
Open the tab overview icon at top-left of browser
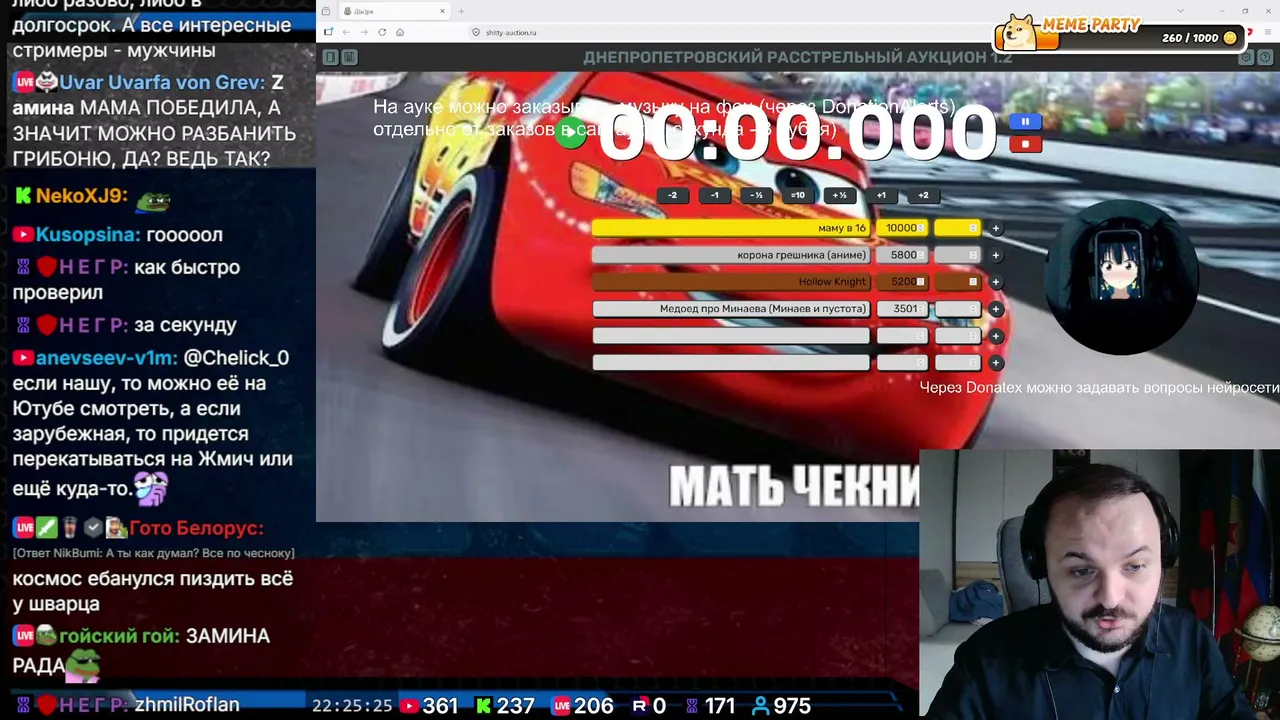pyautogui.click(x=326, y=11)
